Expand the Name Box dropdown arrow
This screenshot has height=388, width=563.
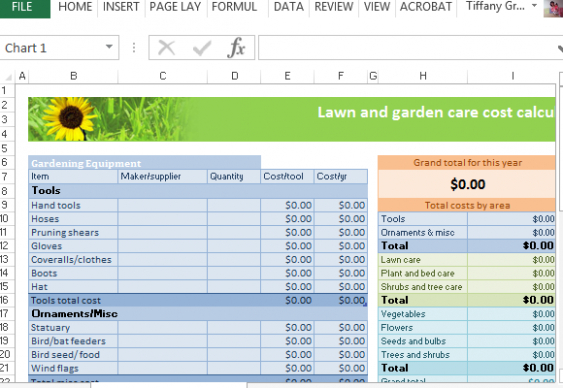[x=109, y=47]
